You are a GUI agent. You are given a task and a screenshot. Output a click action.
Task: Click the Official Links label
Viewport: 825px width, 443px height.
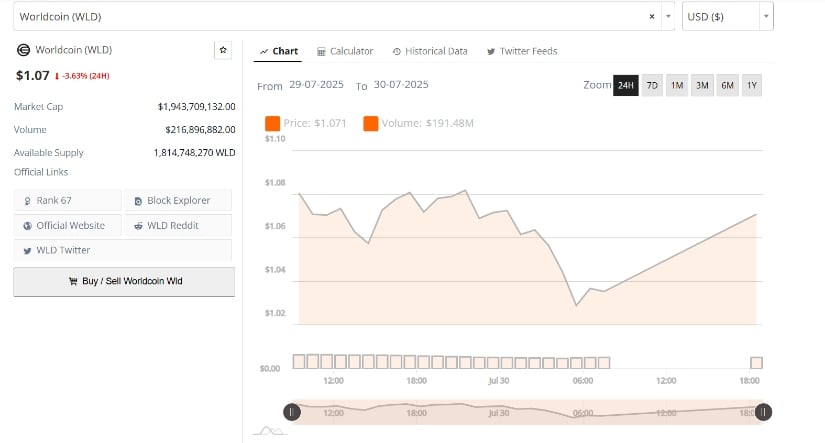tap(41, 172)
